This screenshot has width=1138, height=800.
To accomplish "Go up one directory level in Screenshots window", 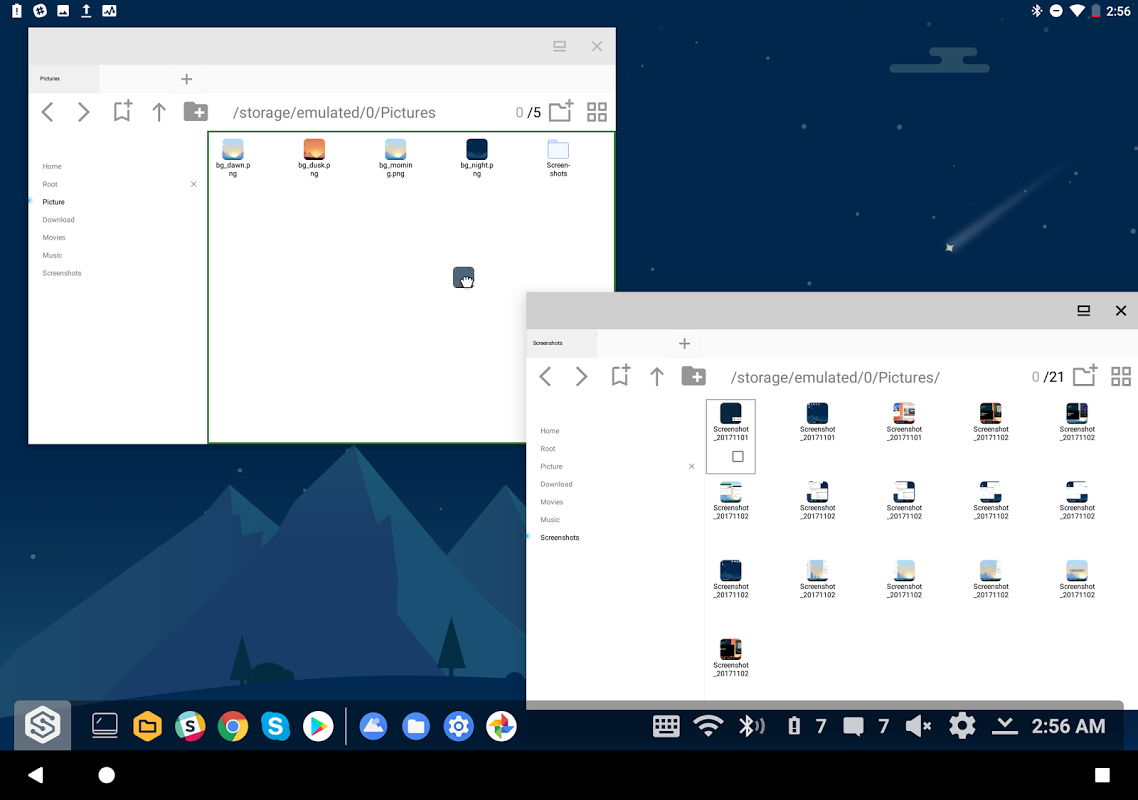I will (x=656, y=377).
